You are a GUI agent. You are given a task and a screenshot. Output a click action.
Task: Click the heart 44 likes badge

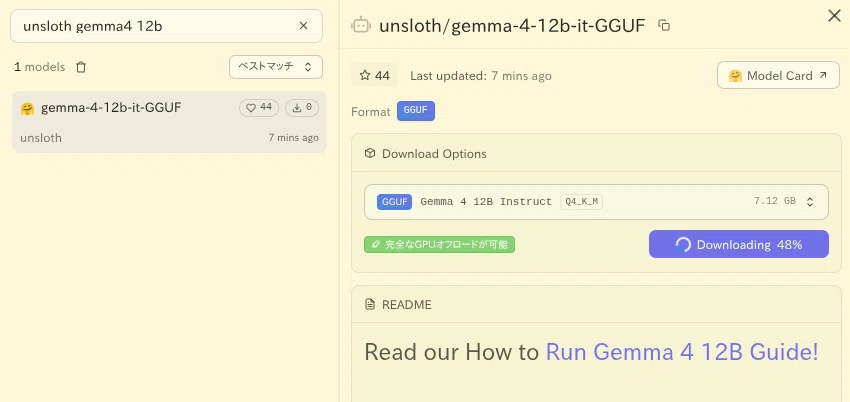click(x=259, y=108)
